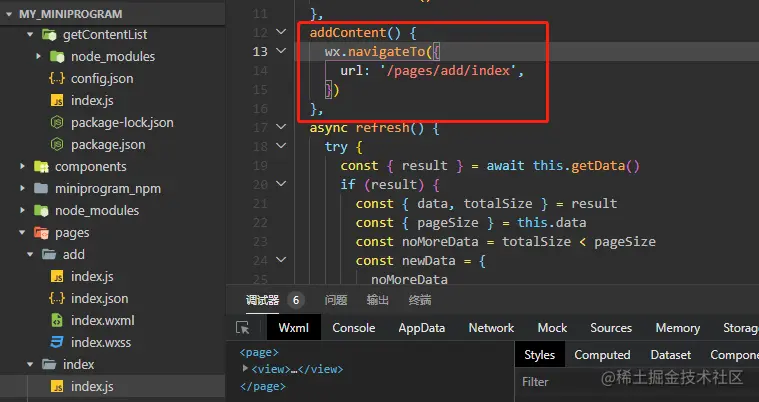Click the add folder icon
Screen dimensions: 759x402
coord(49,255)
